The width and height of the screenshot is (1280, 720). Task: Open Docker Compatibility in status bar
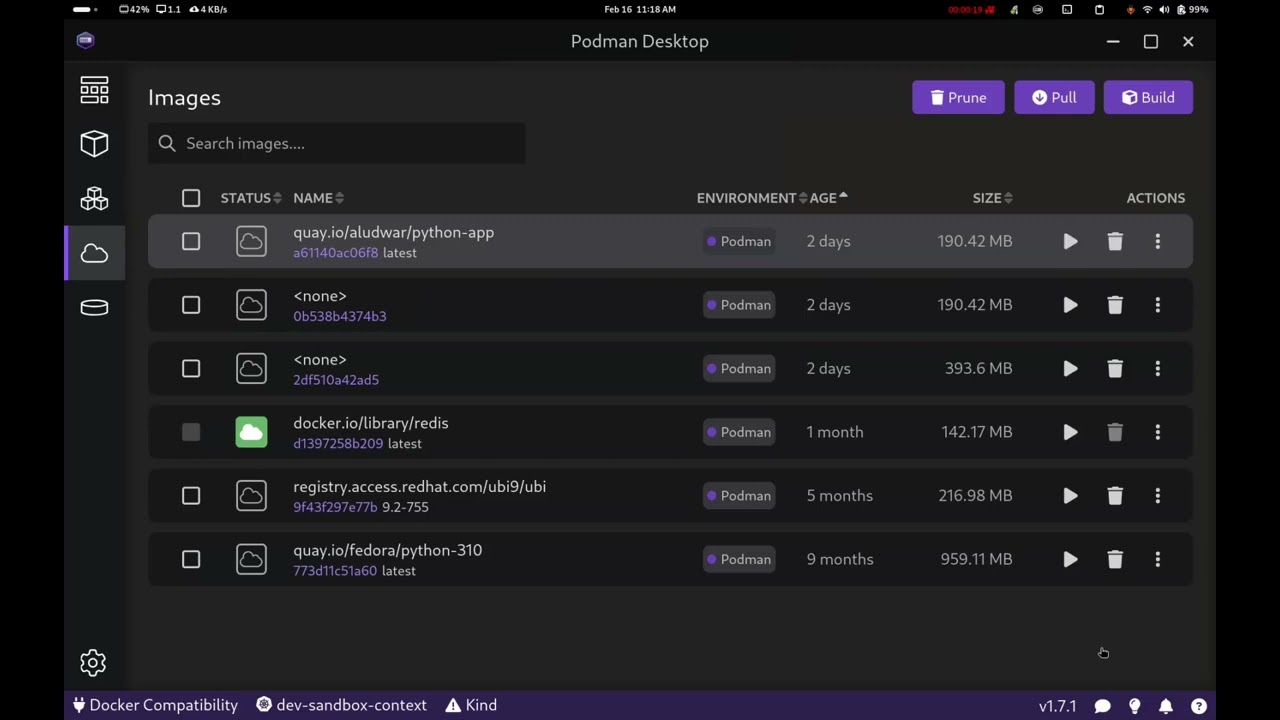tap(155, 705)
